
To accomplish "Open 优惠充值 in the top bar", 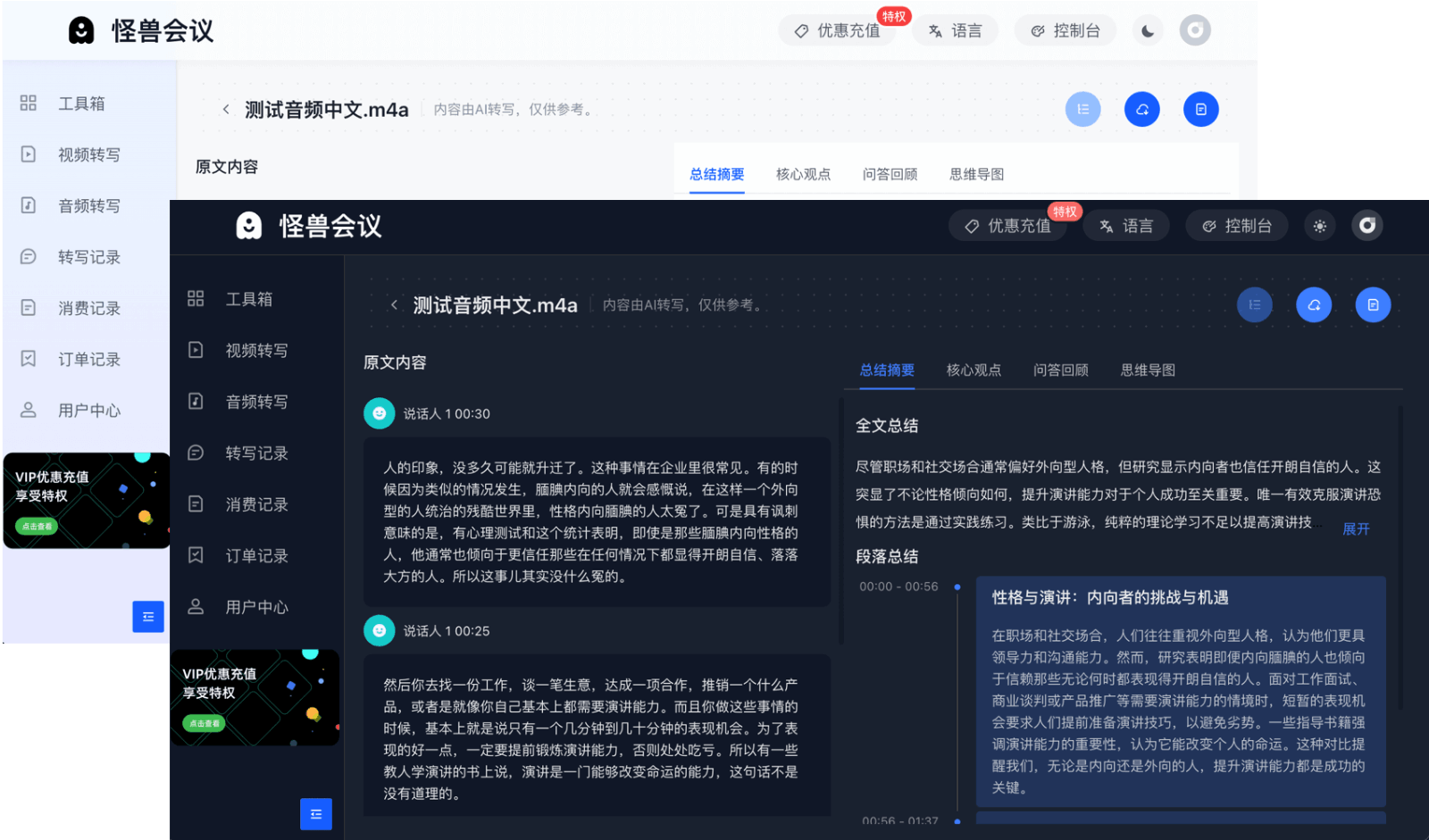I will coord(1009,226).
